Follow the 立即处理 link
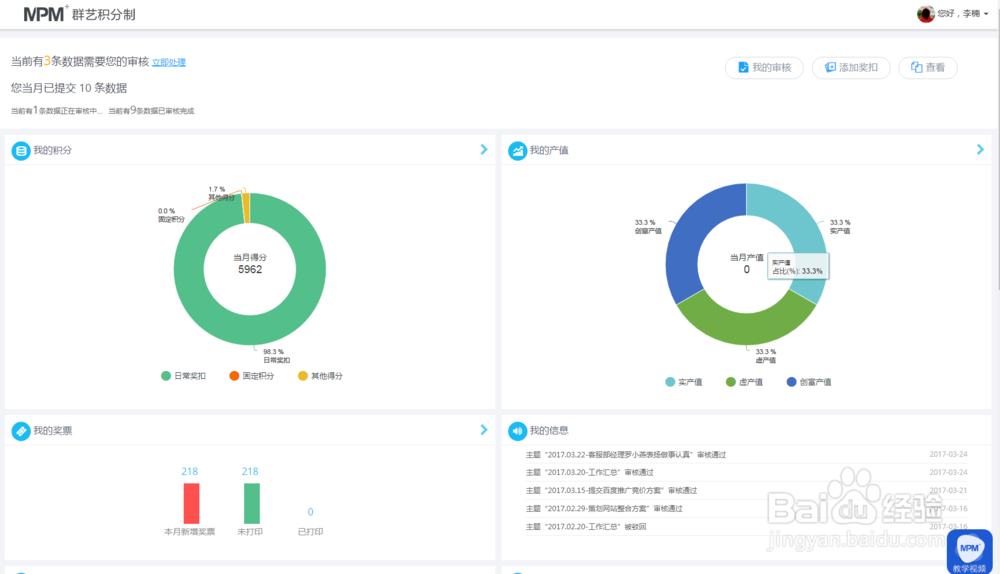The height and width of the screenshot is (574, 1000). click(168, 63)
